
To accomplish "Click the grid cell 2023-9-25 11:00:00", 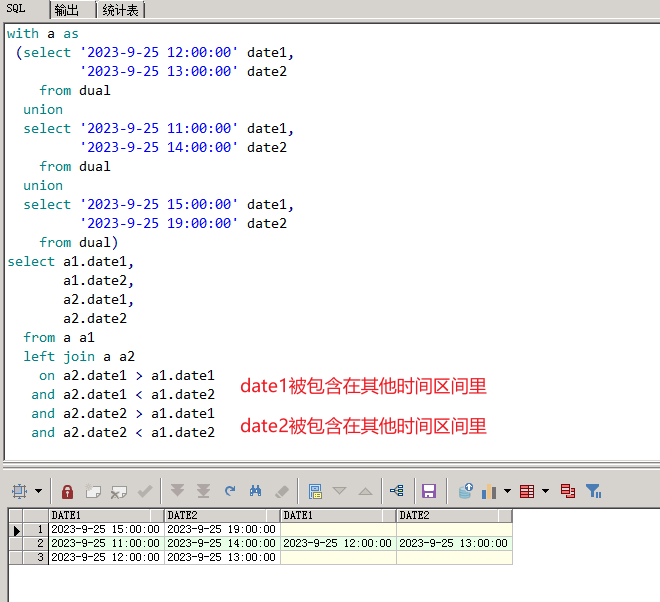I will tap(106, 543).
